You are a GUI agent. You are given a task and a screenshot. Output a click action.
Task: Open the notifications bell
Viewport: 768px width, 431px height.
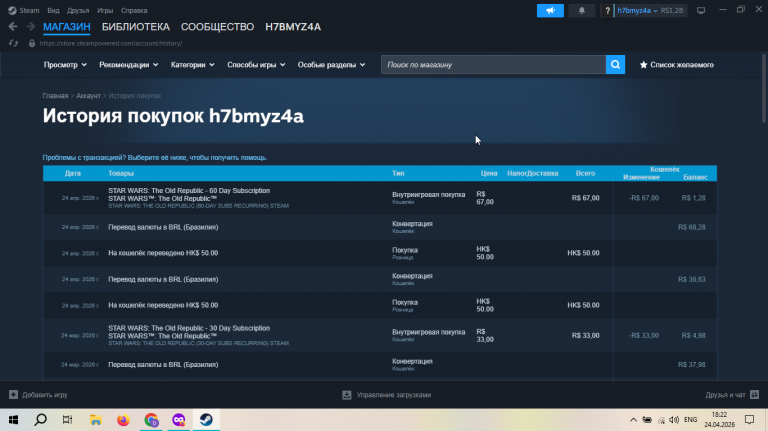pos(583,10)
